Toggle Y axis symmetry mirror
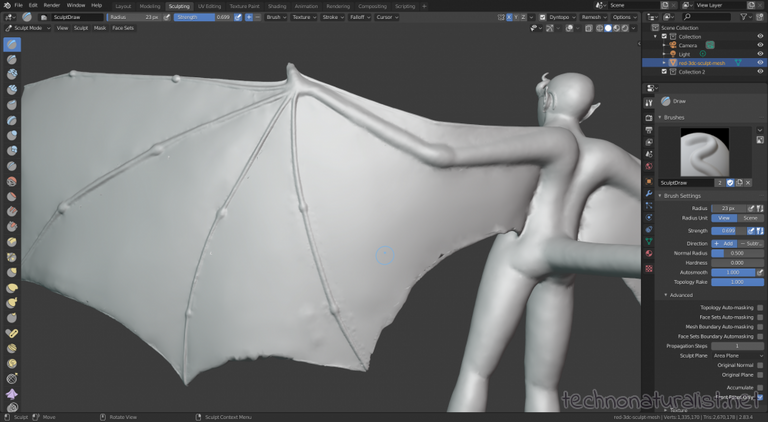 coord(516,17)
